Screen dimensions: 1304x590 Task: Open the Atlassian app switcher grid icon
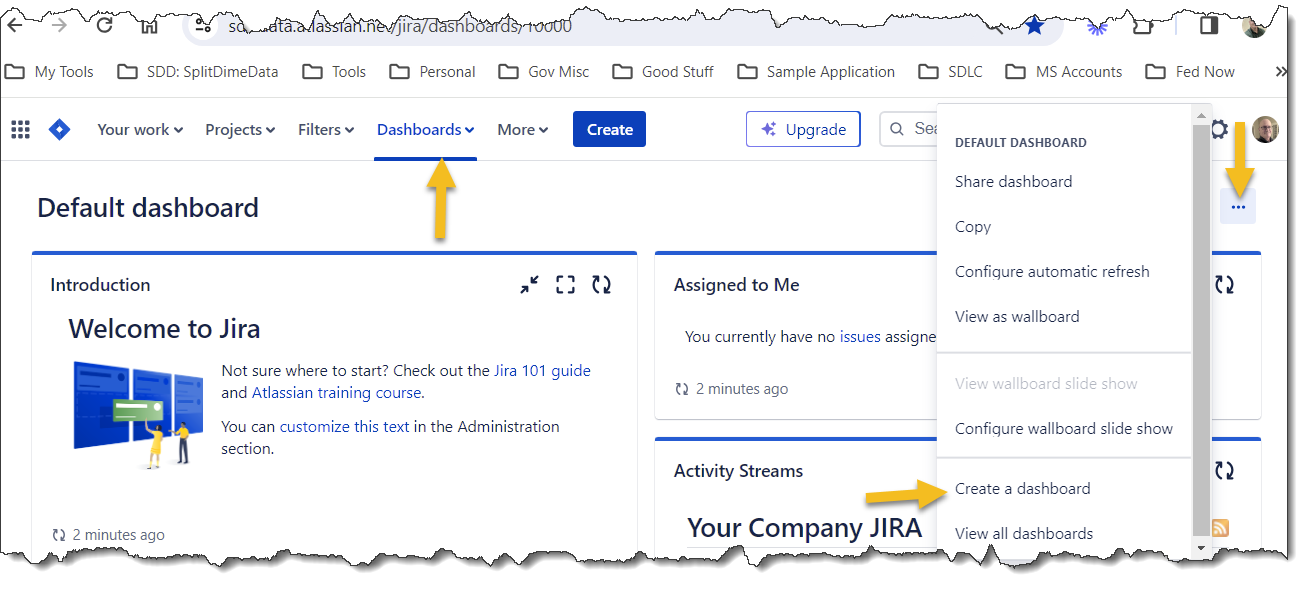20,129
